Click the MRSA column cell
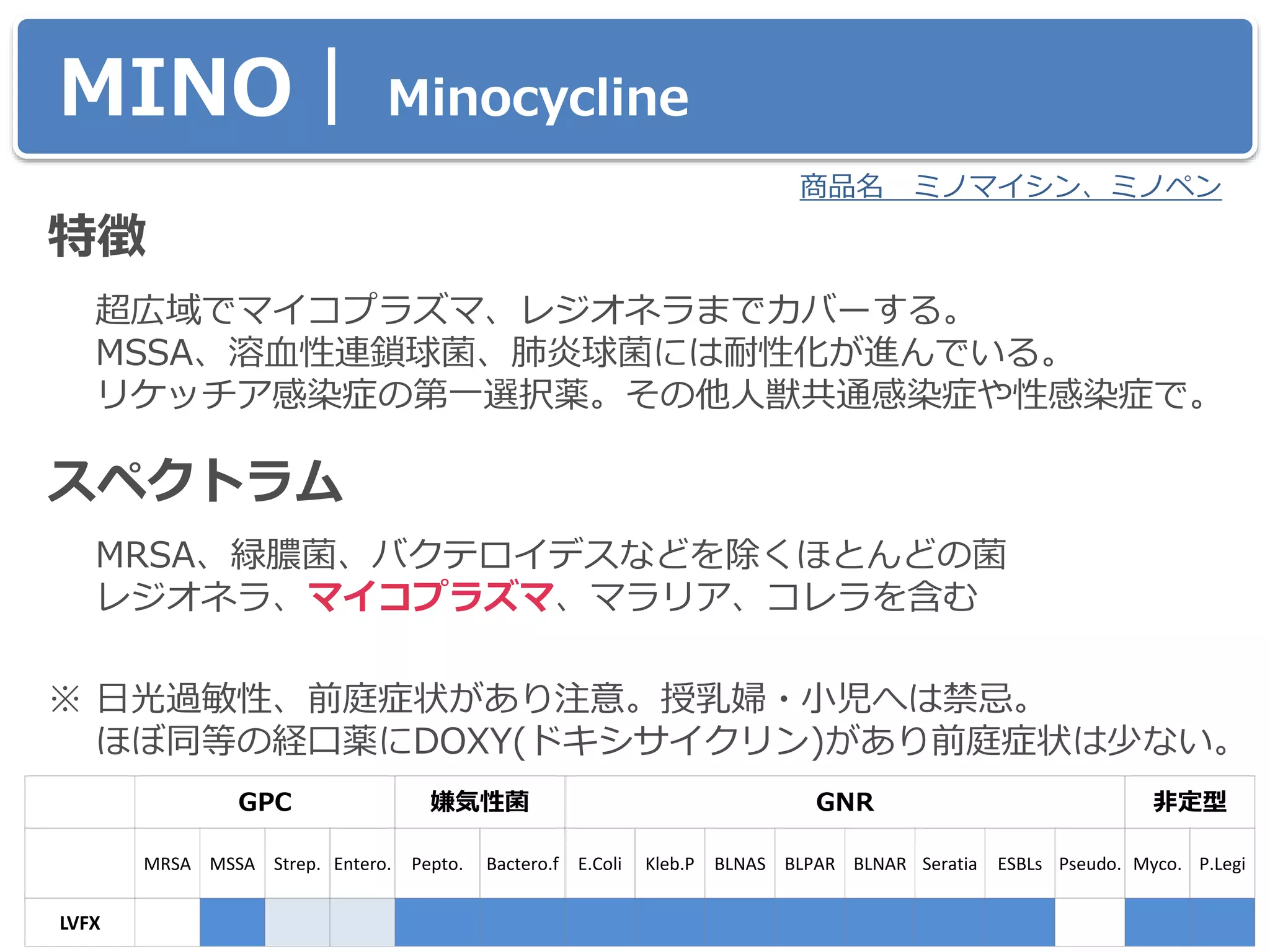This screenshot has width=1270, height=952. (x=167, y=863)
